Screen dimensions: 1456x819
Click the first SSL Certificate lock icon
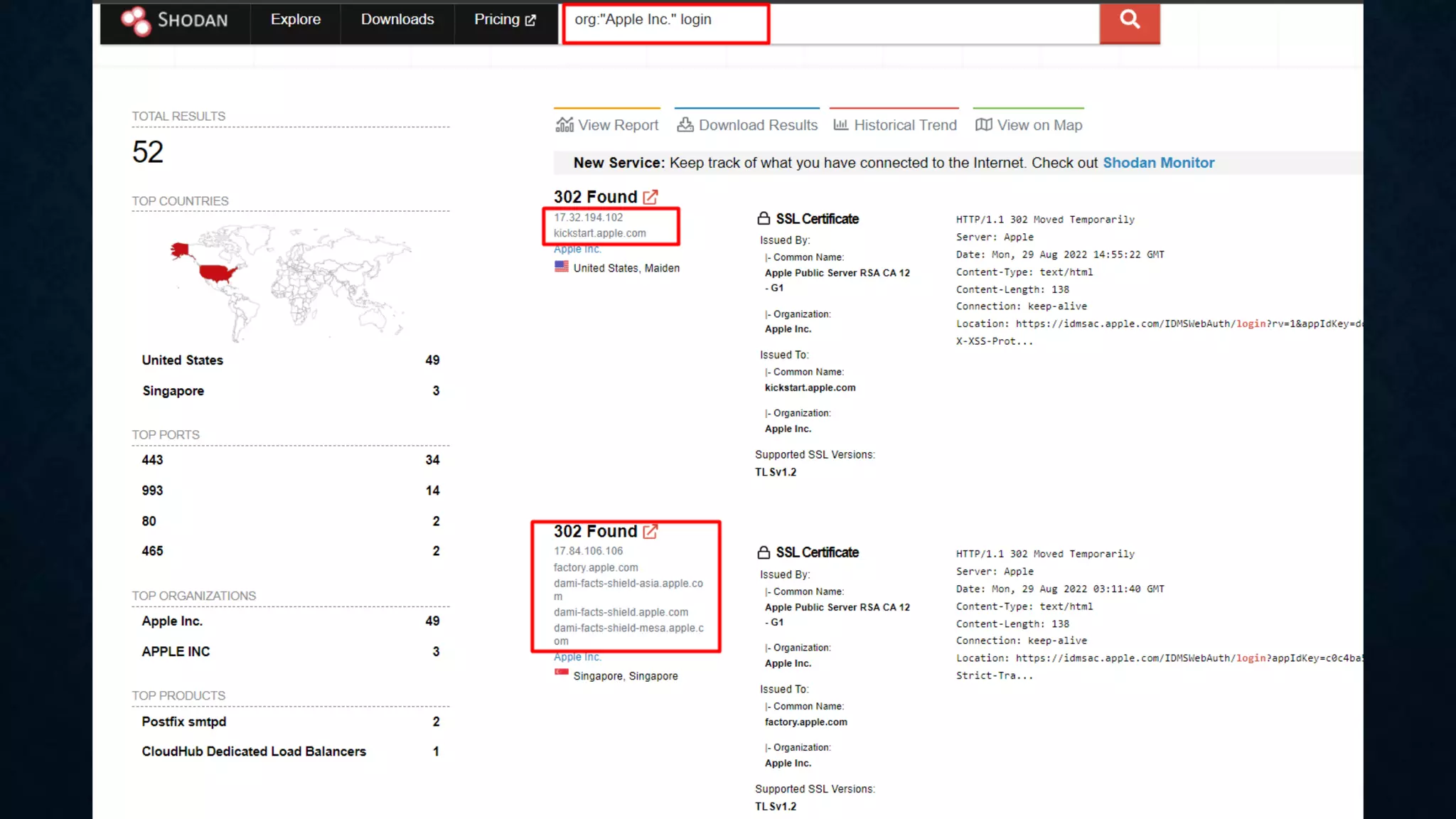pos(764,219)
